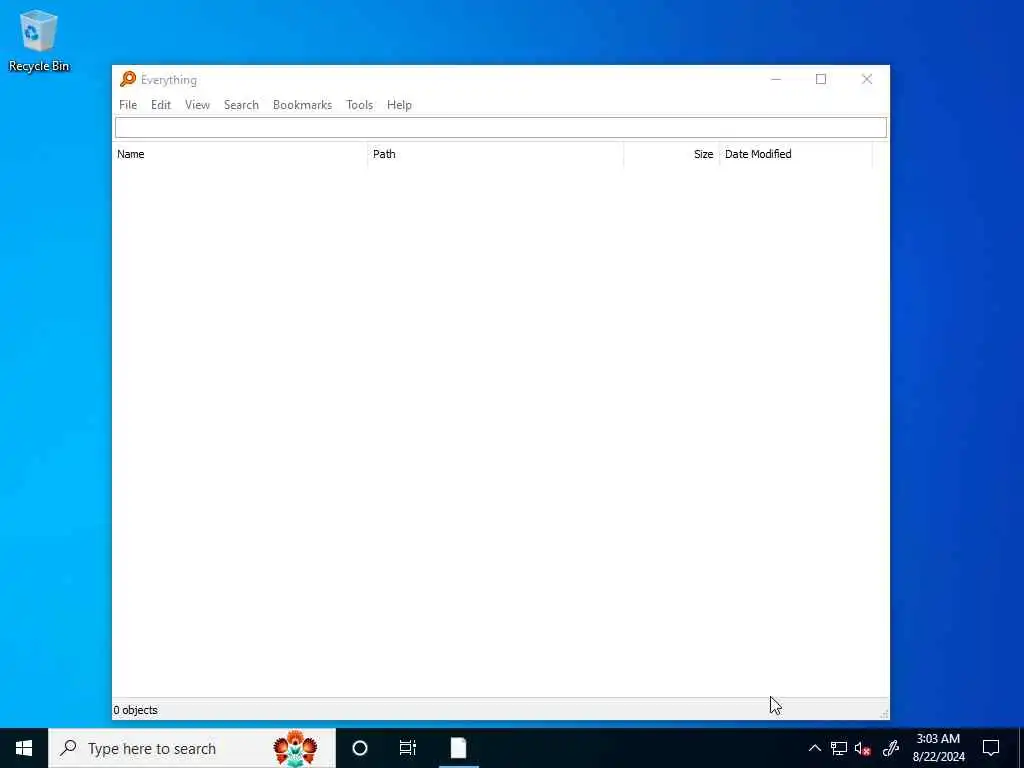Open the View menu
This screenshot has width=1024, height=768.
click(197, 104)
